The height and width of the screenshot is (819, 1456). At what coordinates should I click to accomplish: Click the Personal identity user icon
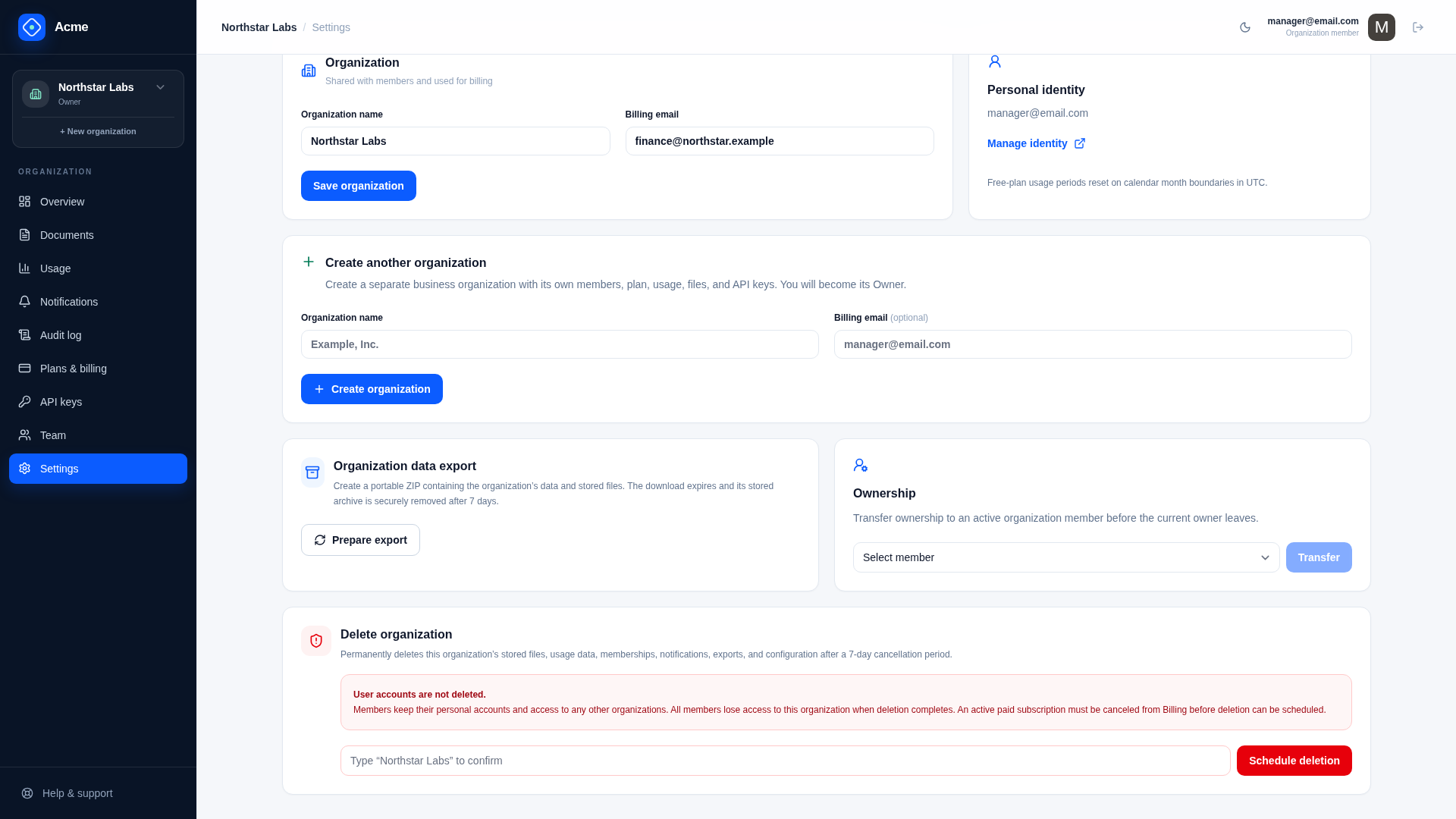[x=995, y=61]
